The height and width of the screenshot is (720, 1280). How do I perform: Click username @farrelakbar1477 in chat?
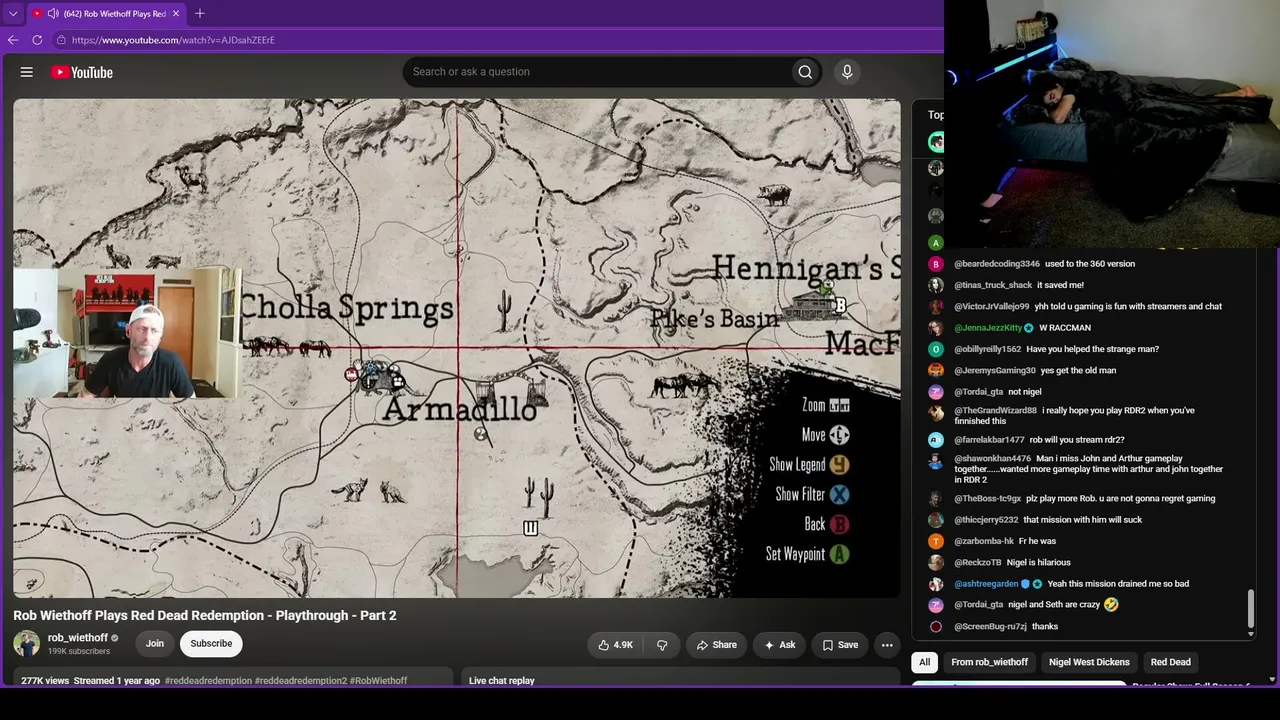(x=989, y=440)
